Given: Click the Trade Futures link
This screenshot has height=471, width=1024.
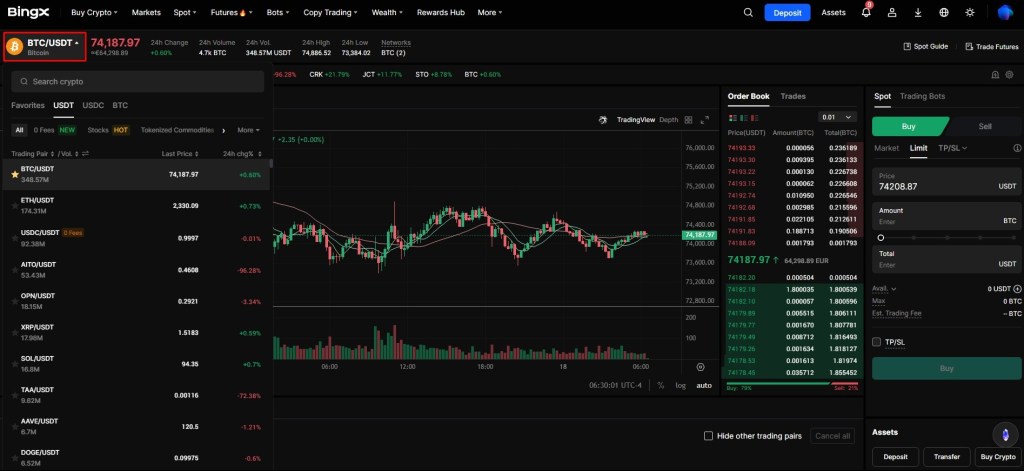Looking at the screenshot, I should click(991, 47).
